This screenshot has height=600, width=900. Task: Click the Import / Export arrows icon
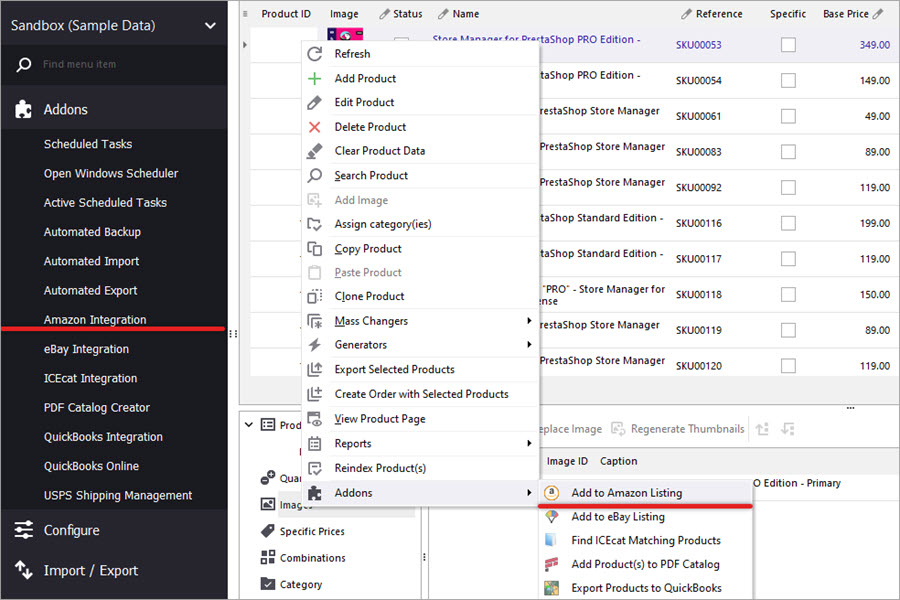click(24, 570)
